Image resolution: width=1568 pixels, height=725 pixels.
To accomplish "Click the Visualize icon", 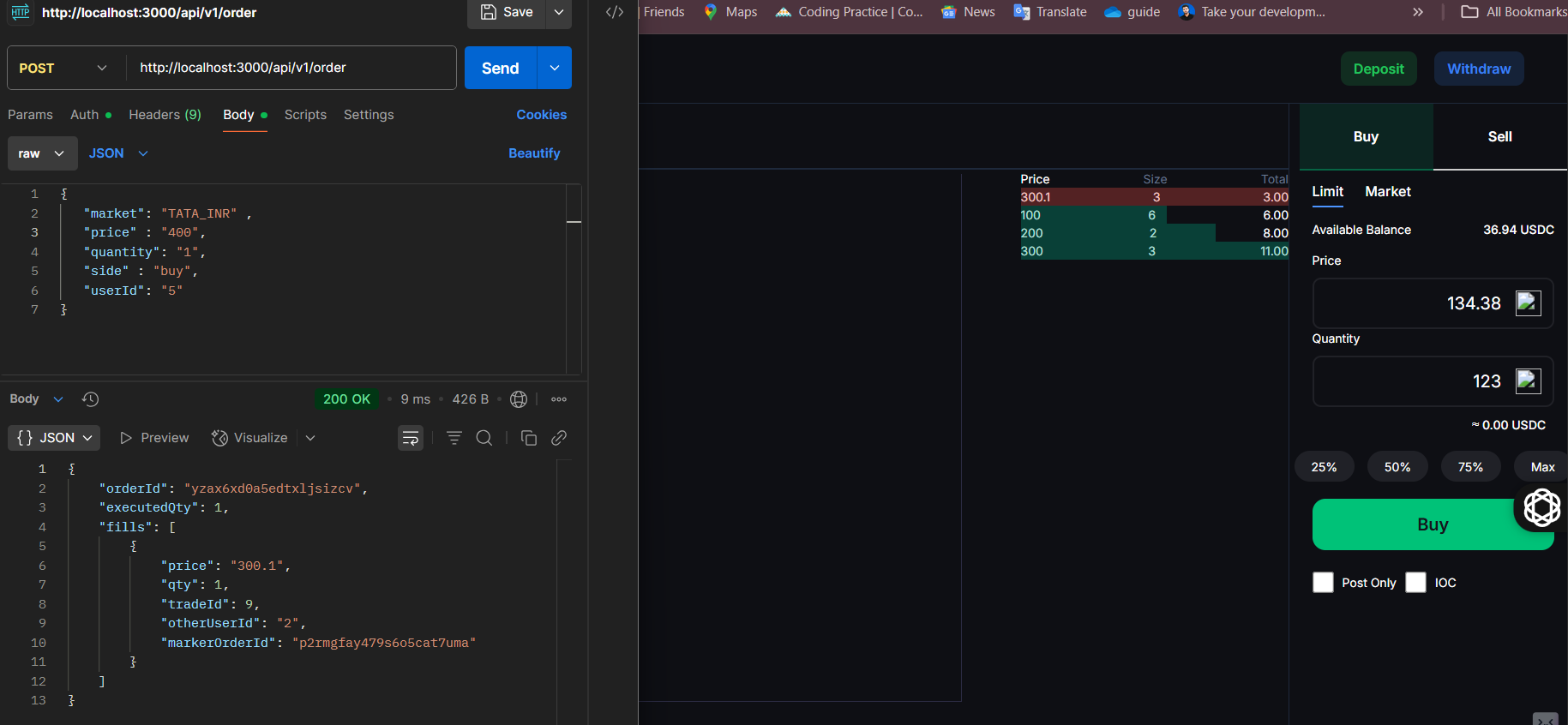I will click(x=219, y=438).
